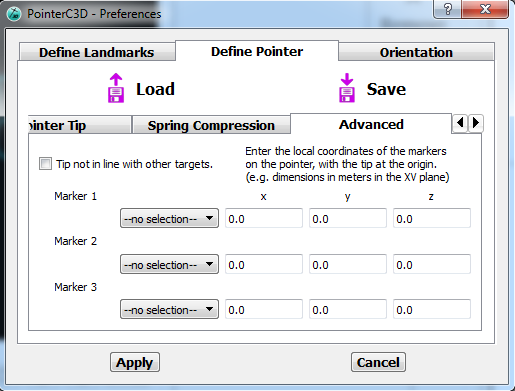Click the 'y' column header
Image resolution: width=515 pixels, height=391 pixels.
pyautogui.click(x=347, y=197)
